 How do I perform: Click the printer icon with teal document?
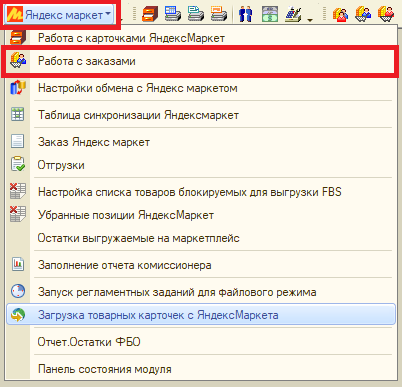[x=196, y=14]
